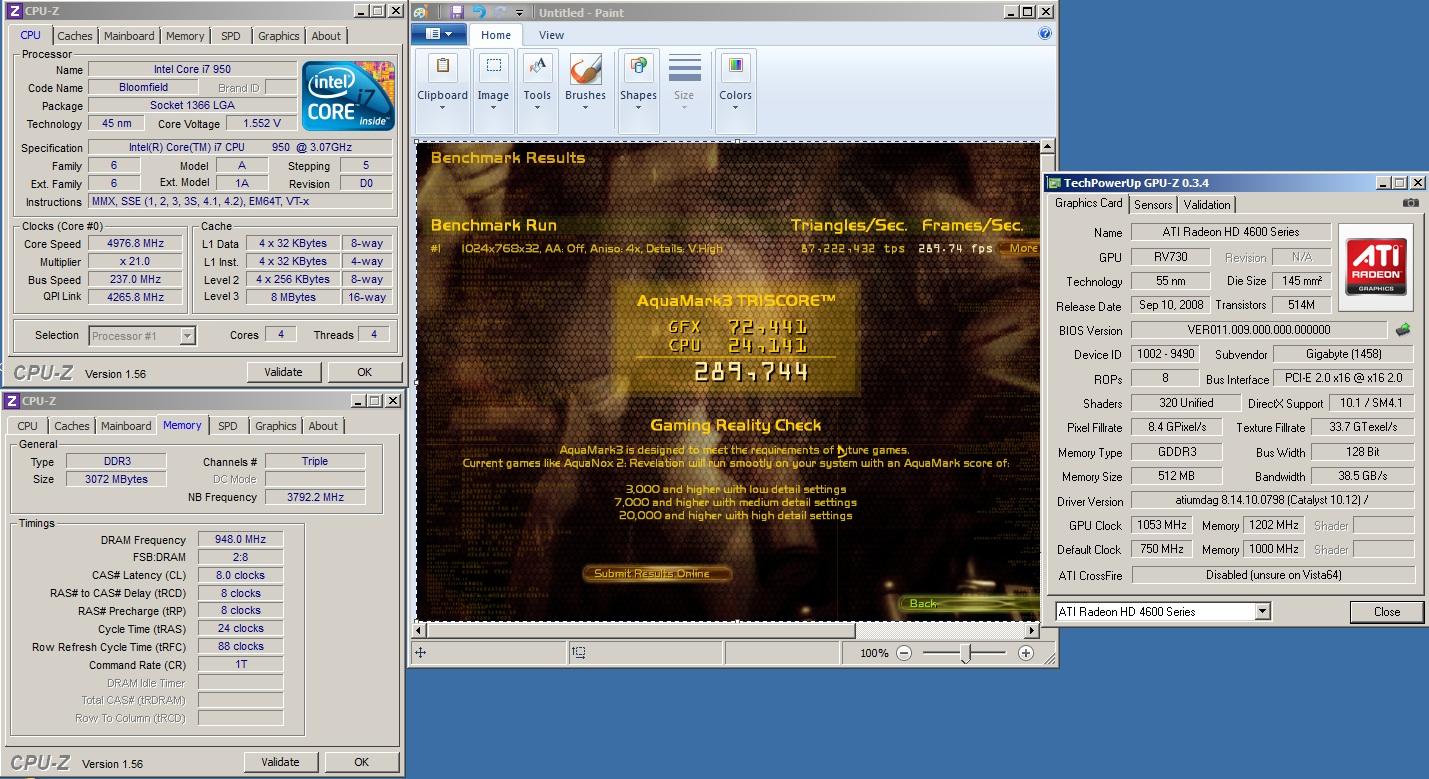Viewport: 1429px width, 779px height.
Task: Click the Colors palette icon in Paint
Action: tap(735, 68)
